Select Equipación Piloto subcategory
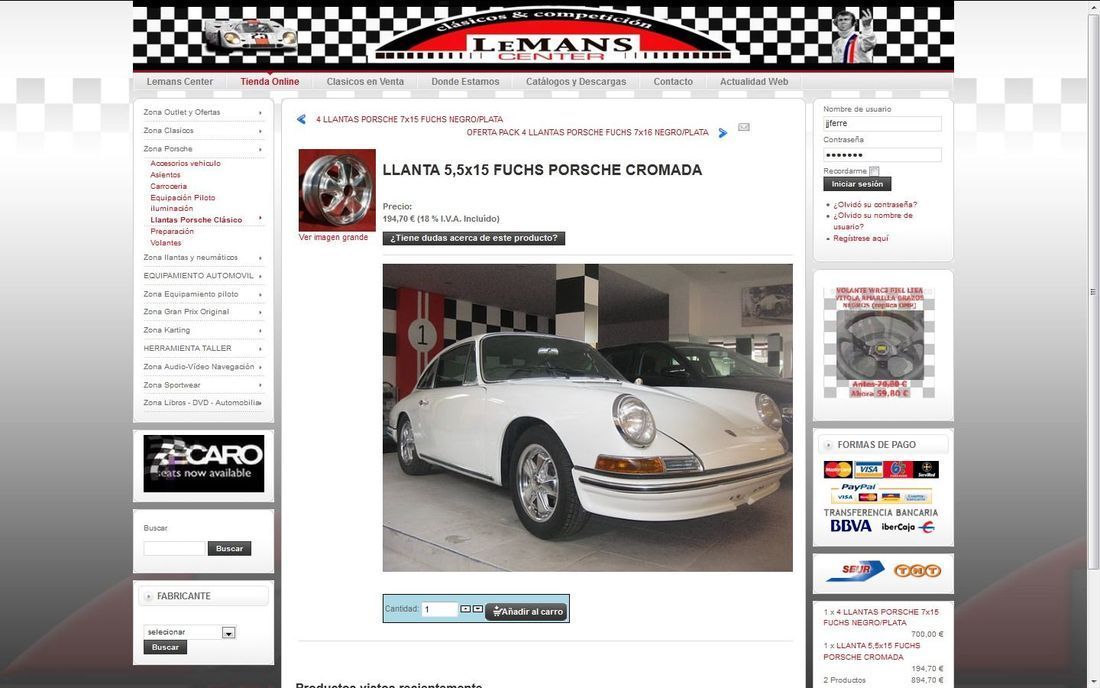This screenshot has width=1100, height=688. point(182,198)
